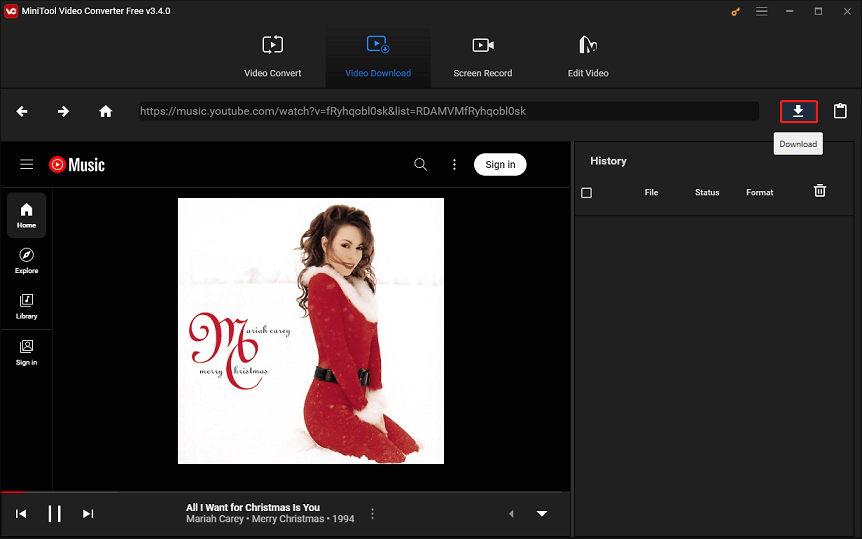Go forward with the right arrow
The image size is (862, 539).
coord(63,112)
